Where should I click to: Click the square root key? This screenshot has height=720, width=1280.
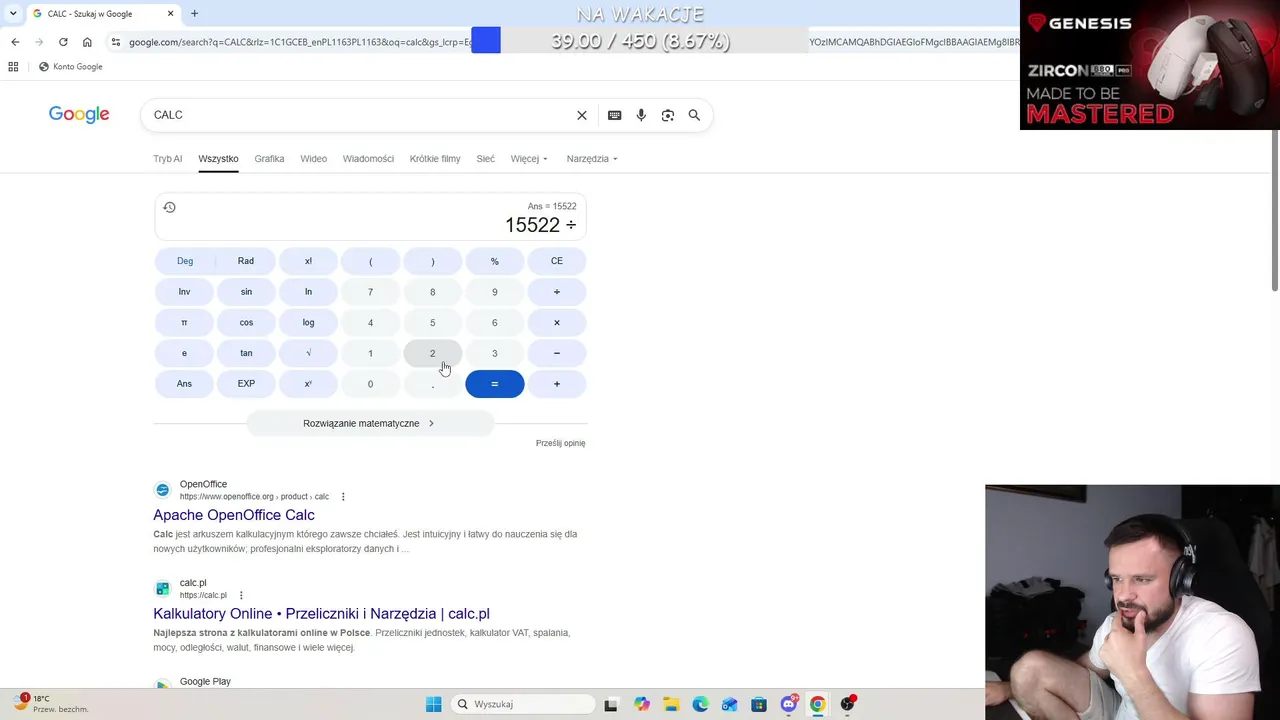click(308, 353)
